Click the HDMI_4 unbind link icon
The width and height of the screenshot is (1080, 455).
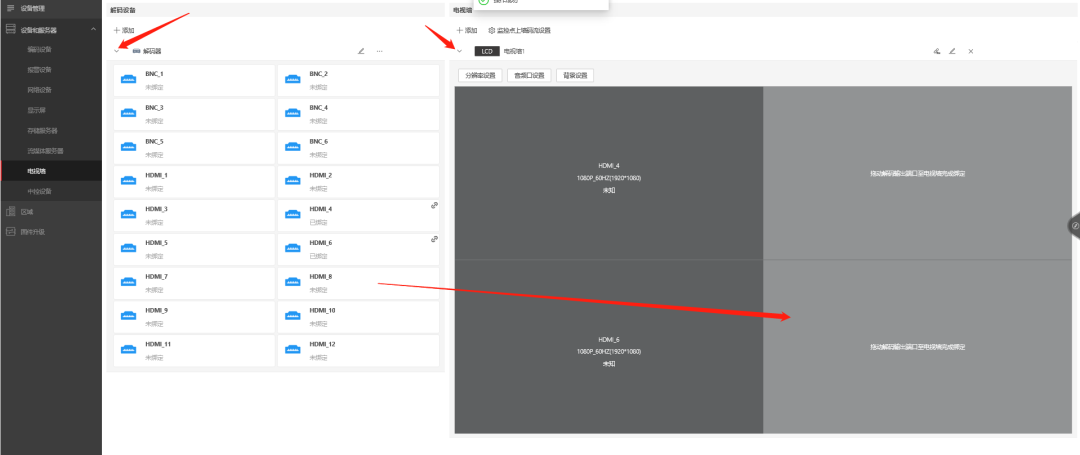click(x=435, y=205)
